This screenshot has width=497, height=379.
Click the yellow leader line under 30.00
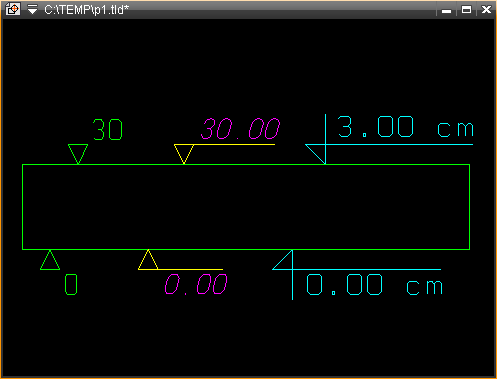234,144
